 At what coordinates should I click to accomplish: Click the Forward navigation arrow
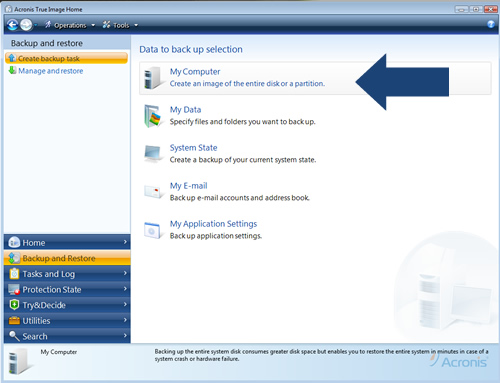click(26, 25)
